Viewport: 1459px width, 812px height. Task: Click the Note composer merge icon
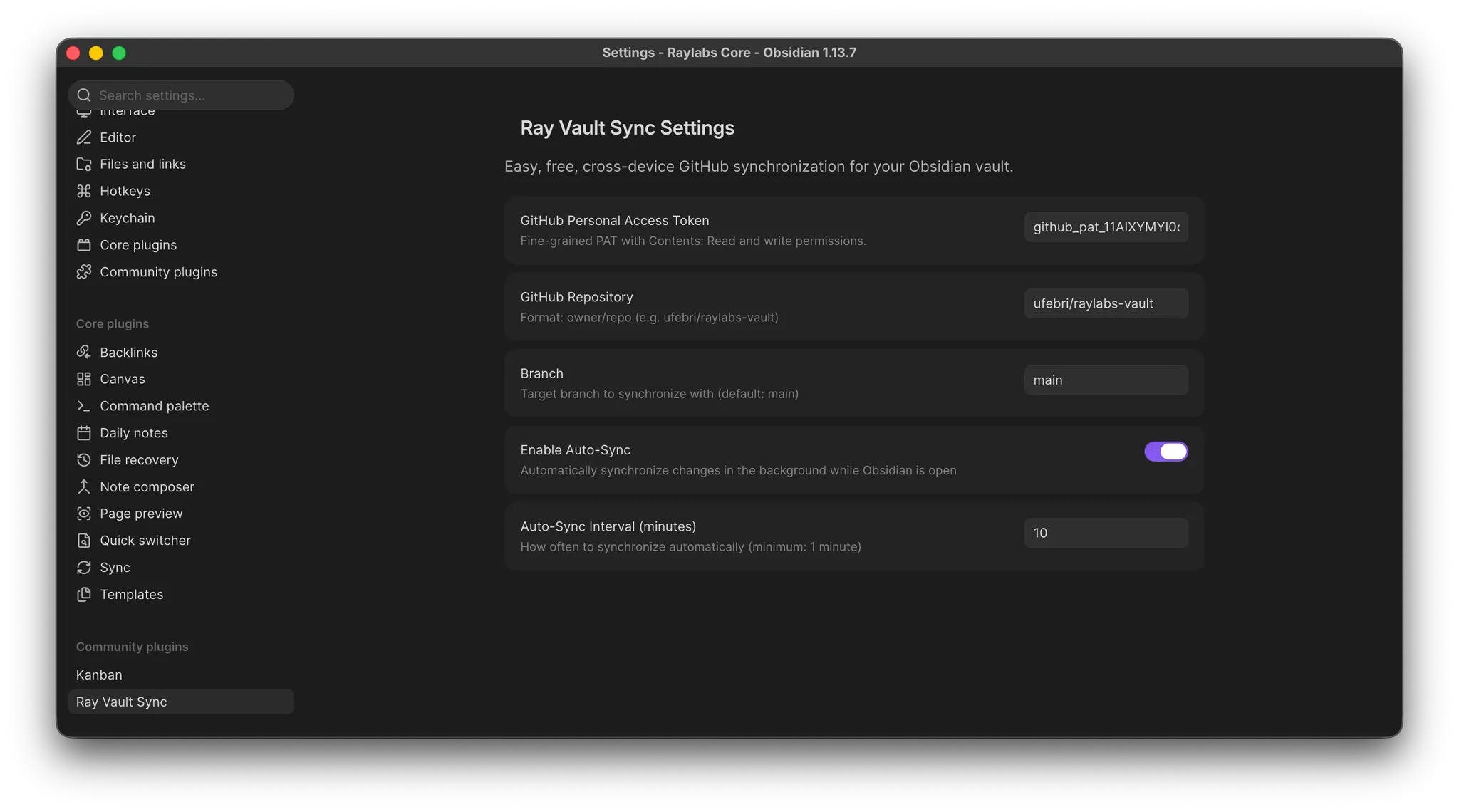(x=84, y=487)
